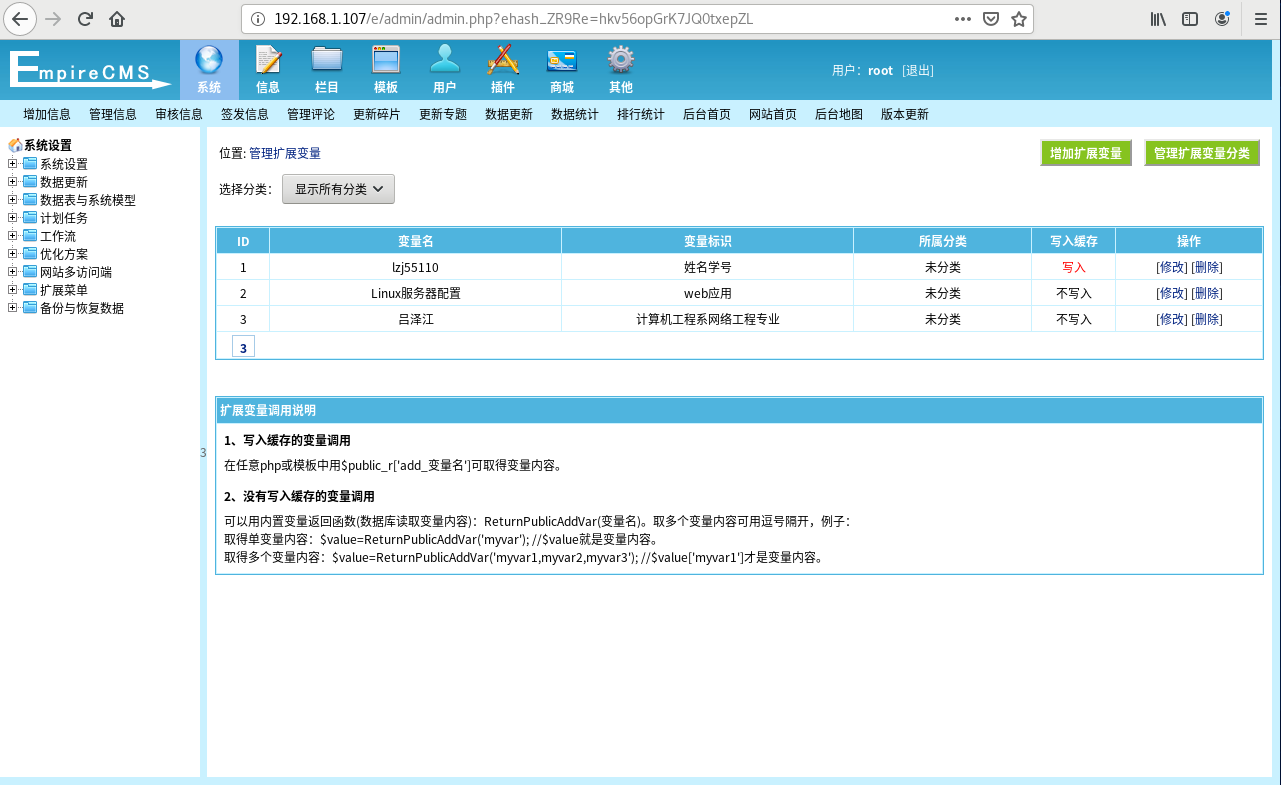Click 写入 cache status for lzj55110

(1074, 268)
